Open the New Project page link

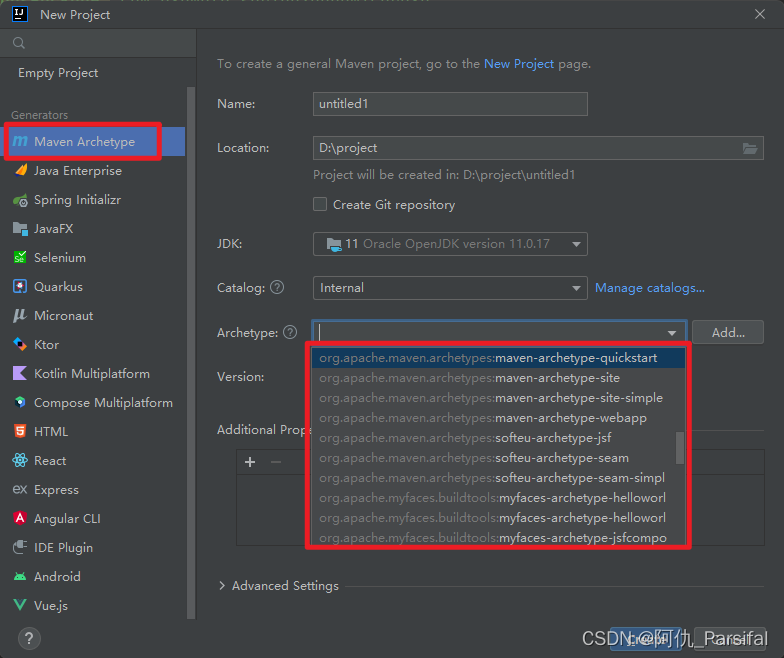point(518,64)
